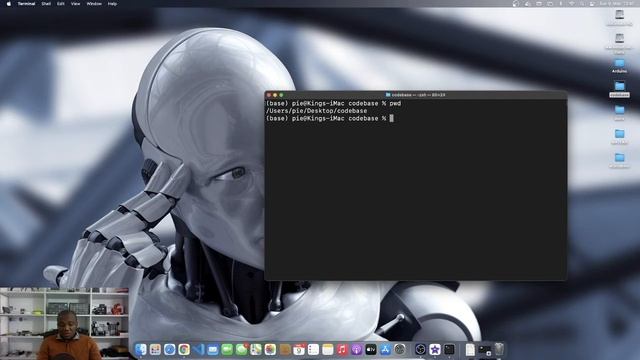Select the codebase folder on desktop

[x=619, y=89]
